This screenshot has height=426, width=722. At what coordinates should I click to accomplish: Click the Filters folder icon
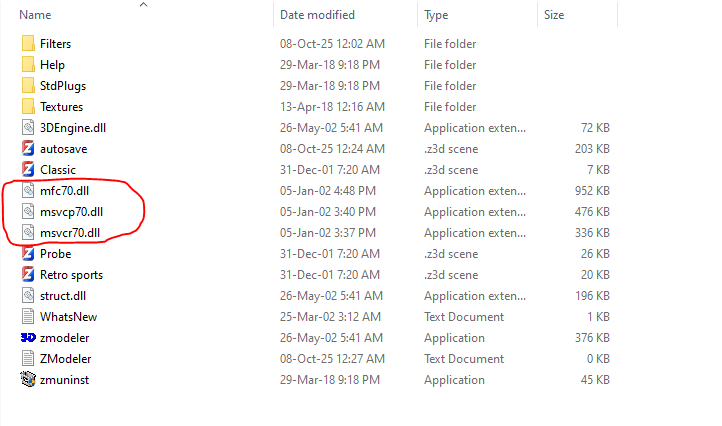28,44
